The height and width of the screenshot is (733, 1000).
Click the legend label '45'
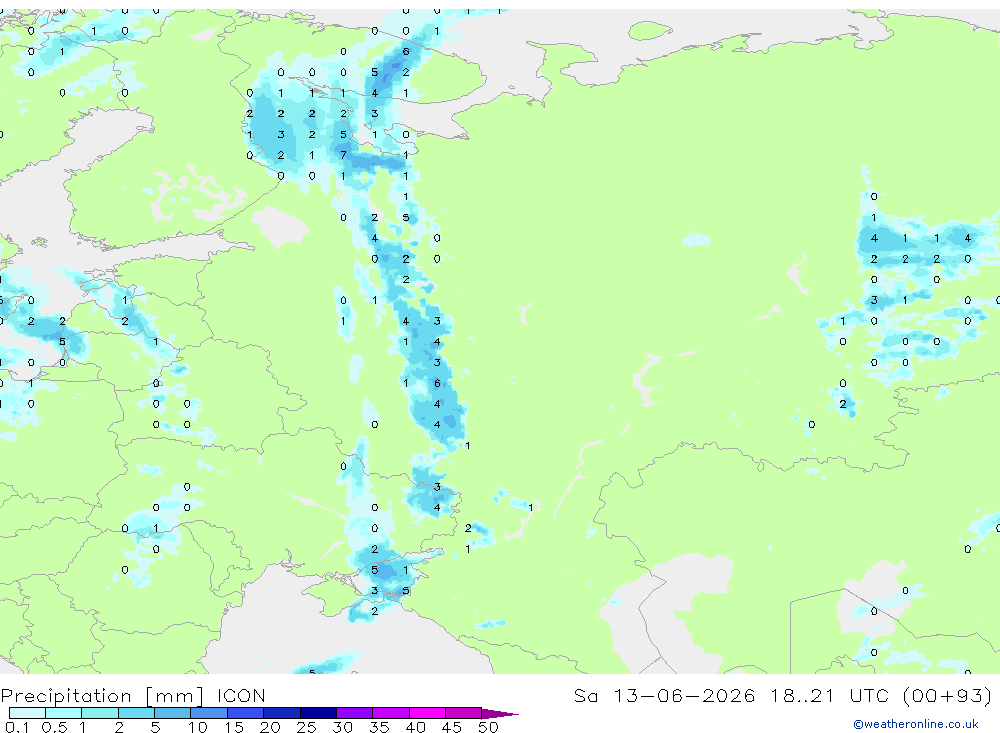[452, 727]
